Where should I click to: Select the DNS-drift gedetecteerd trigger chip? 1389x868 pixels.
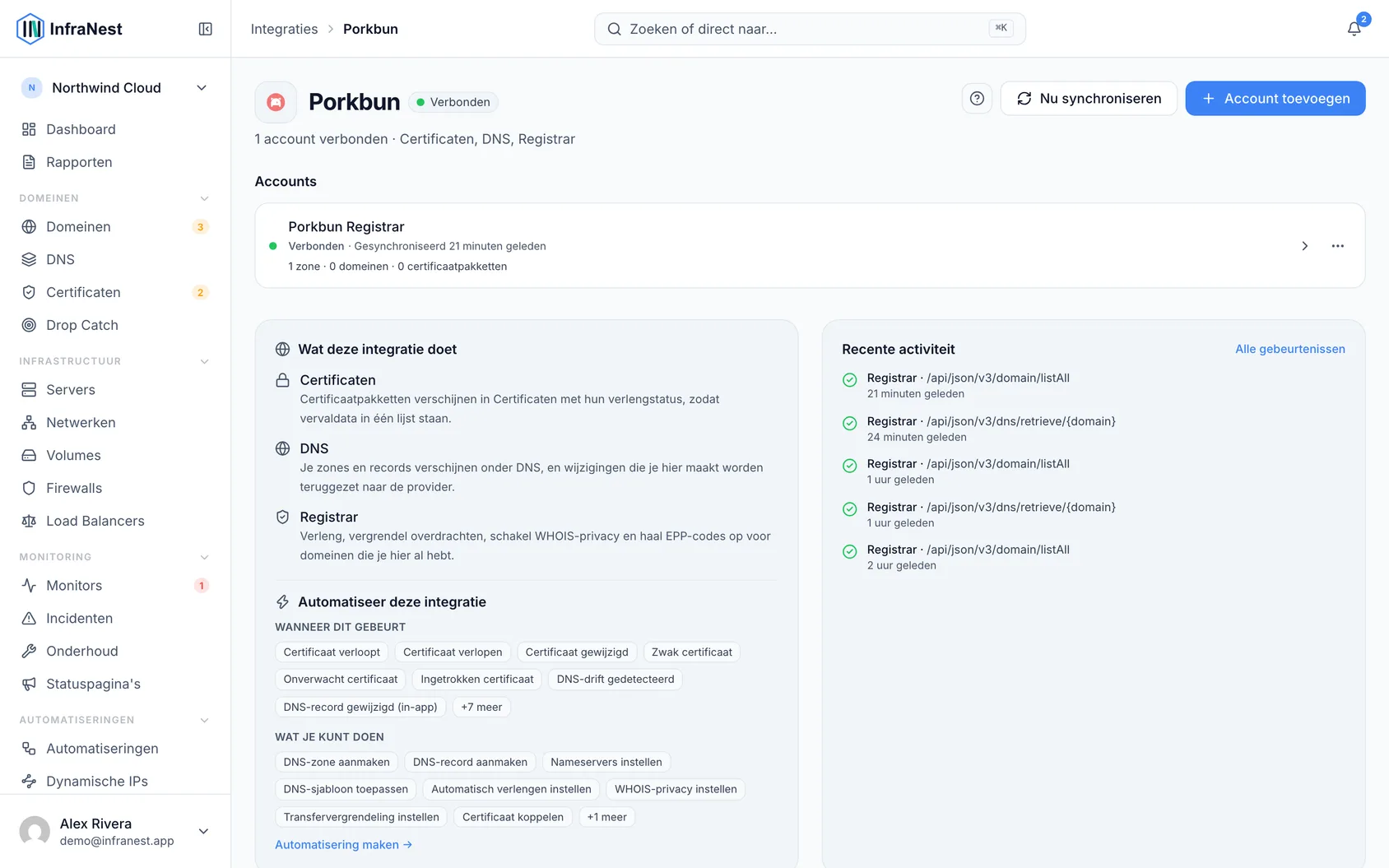pyautogui.click(x=616, y=680)
